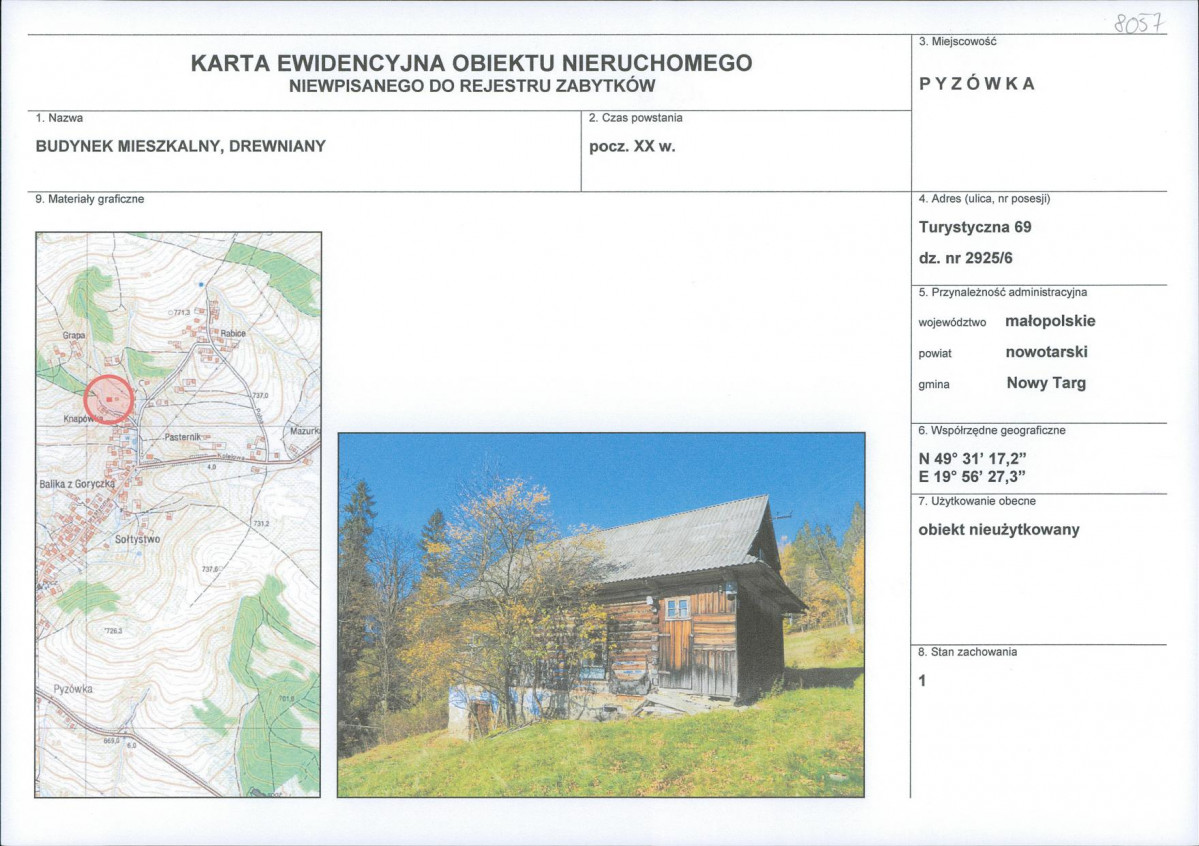Click the label "3. Miejscowość"
The height and width of the screenshot is (846, 1199).
[957, 41]
